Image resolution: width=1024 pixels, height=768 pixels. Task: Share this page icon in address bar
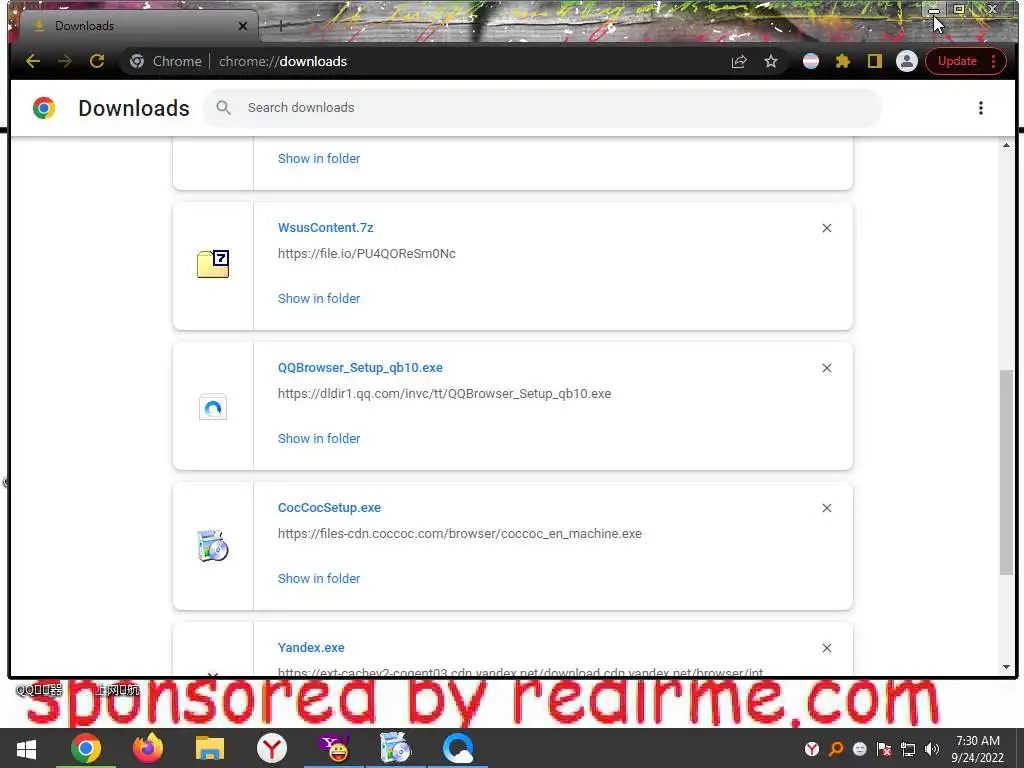point(739,61)
